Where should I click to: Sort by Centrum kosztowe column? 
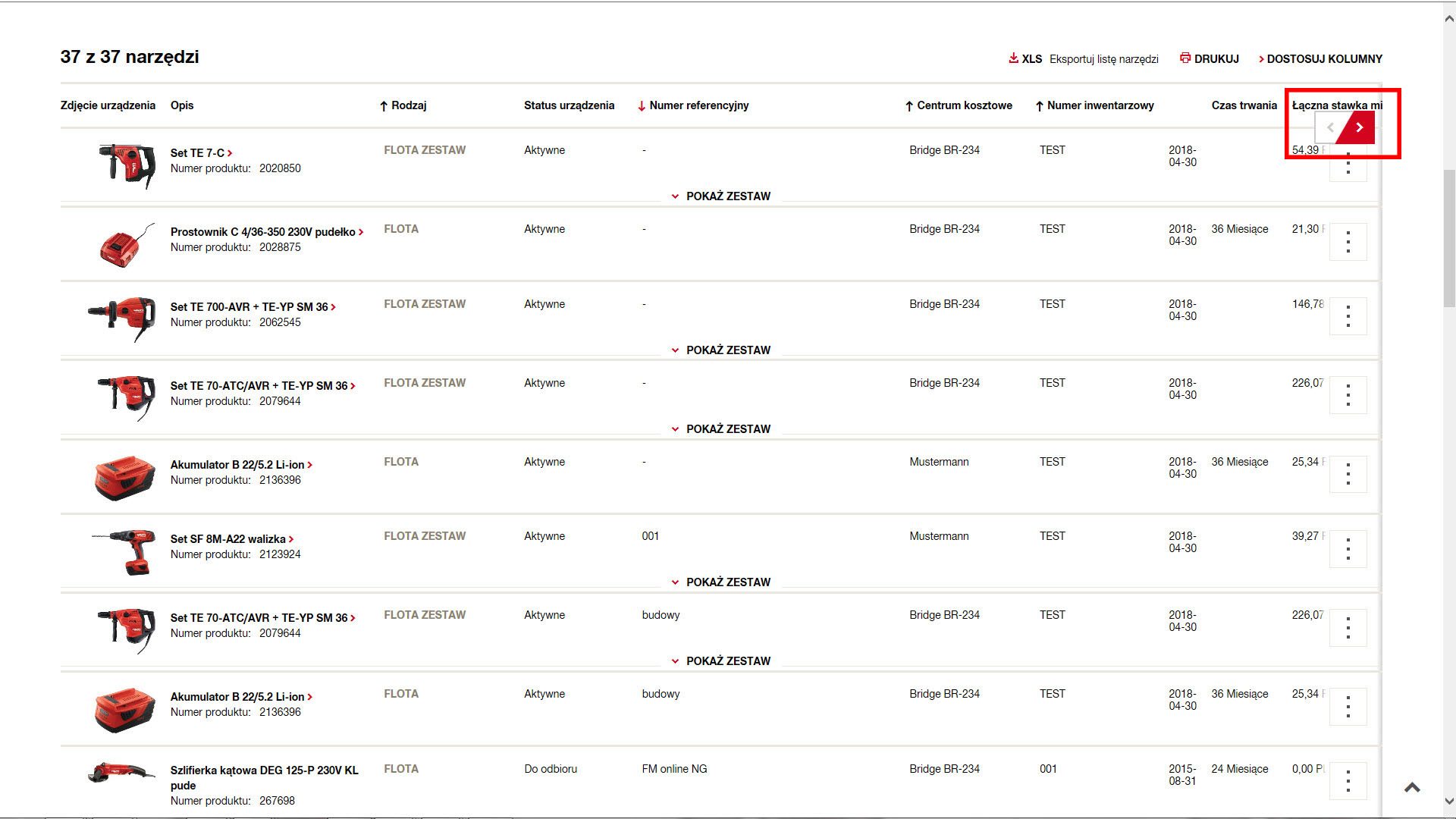(964, 105)
